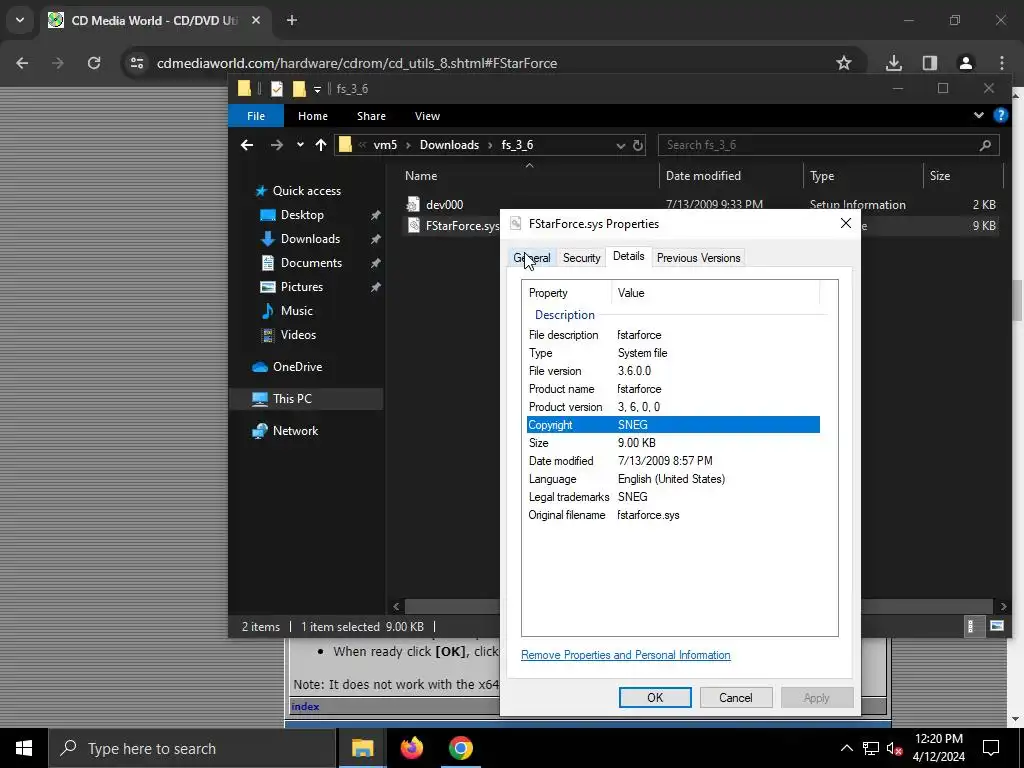Switch Explorer to large icons view

coord(997,626)
